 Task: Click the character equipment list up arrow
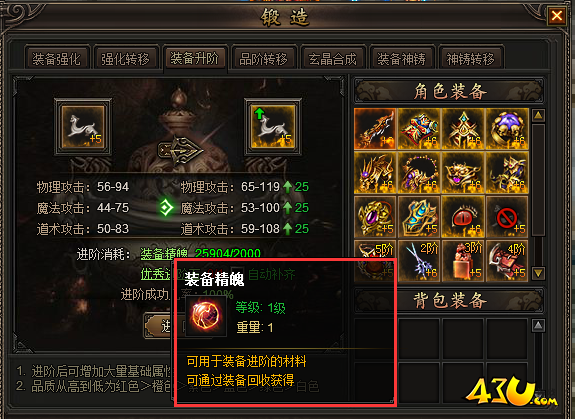538,115
